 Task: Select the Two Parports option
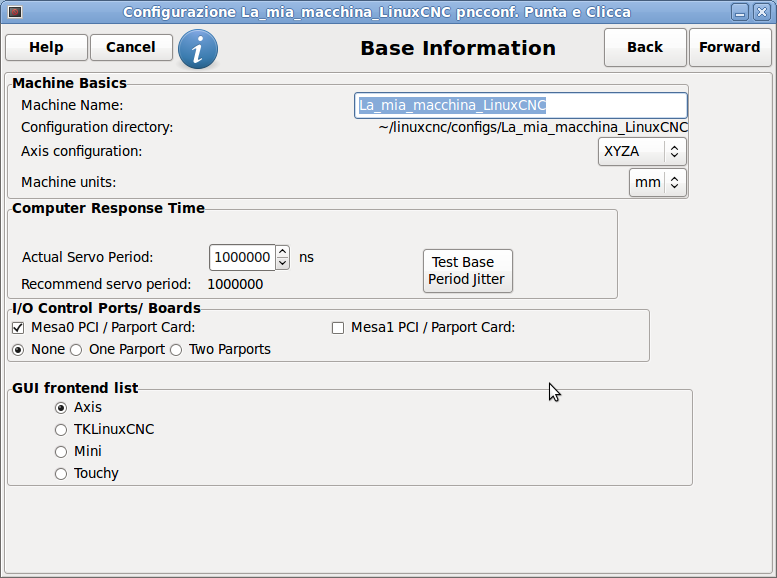coord(176,350)
